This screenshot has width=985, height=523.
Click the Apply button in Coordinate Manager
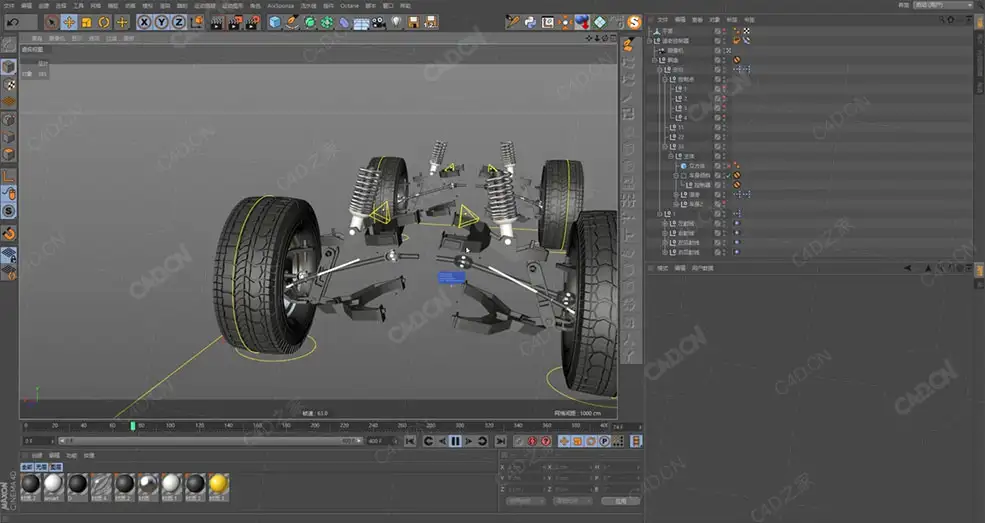click(621, 501)
